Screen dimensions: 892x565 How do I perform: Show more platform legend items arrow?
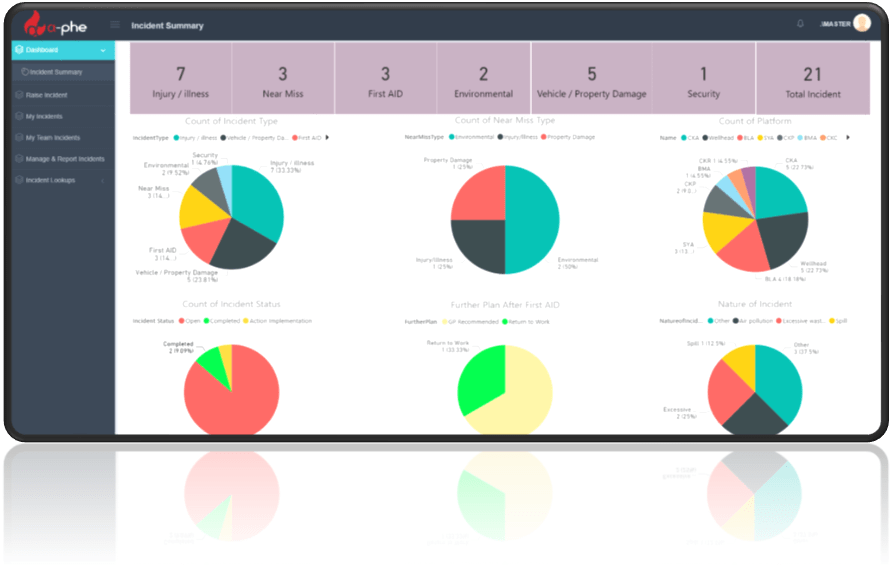tap(848, 138)
